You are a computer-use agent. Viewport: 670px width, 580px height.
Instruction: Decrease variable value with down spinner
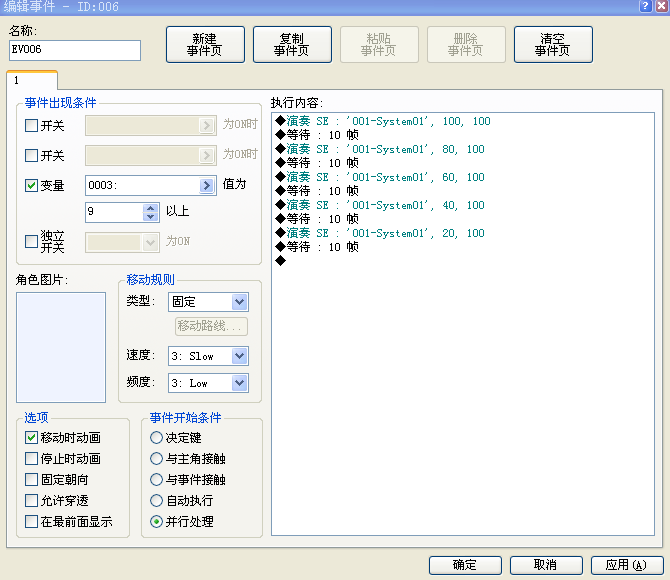point(150,217)
